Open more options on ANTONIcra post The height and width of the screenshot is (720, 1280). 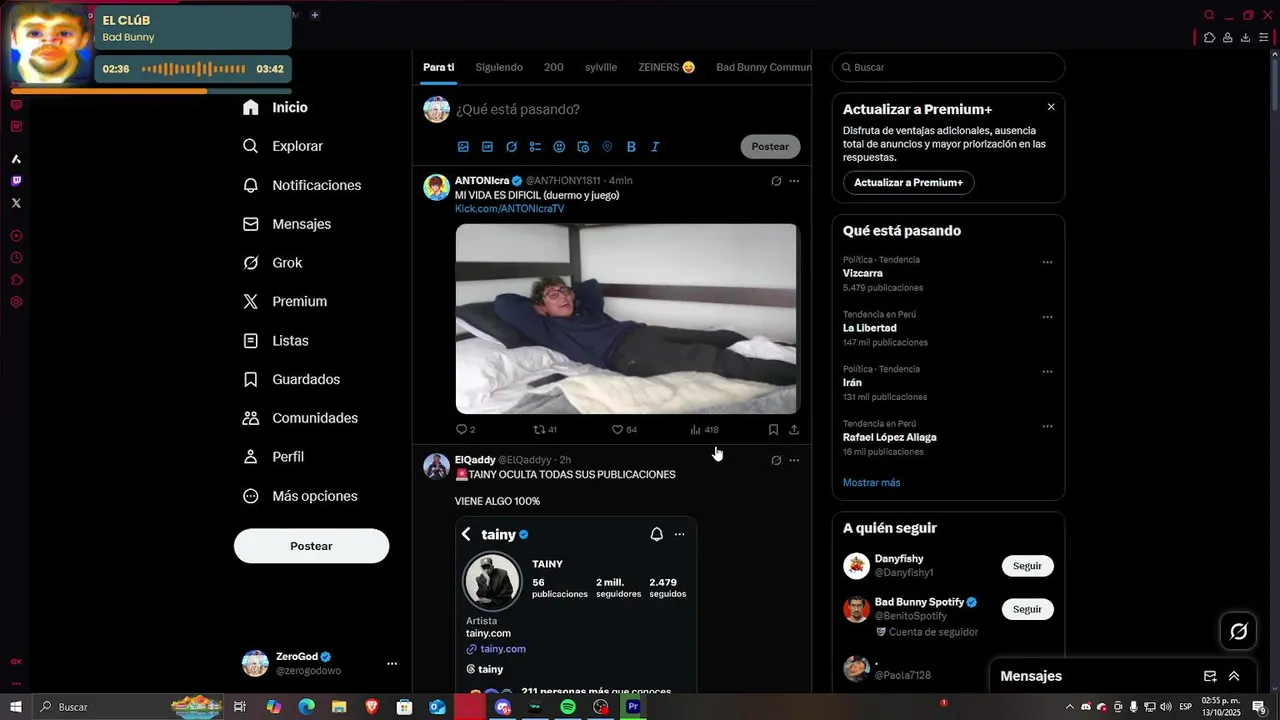pos(794,181)
